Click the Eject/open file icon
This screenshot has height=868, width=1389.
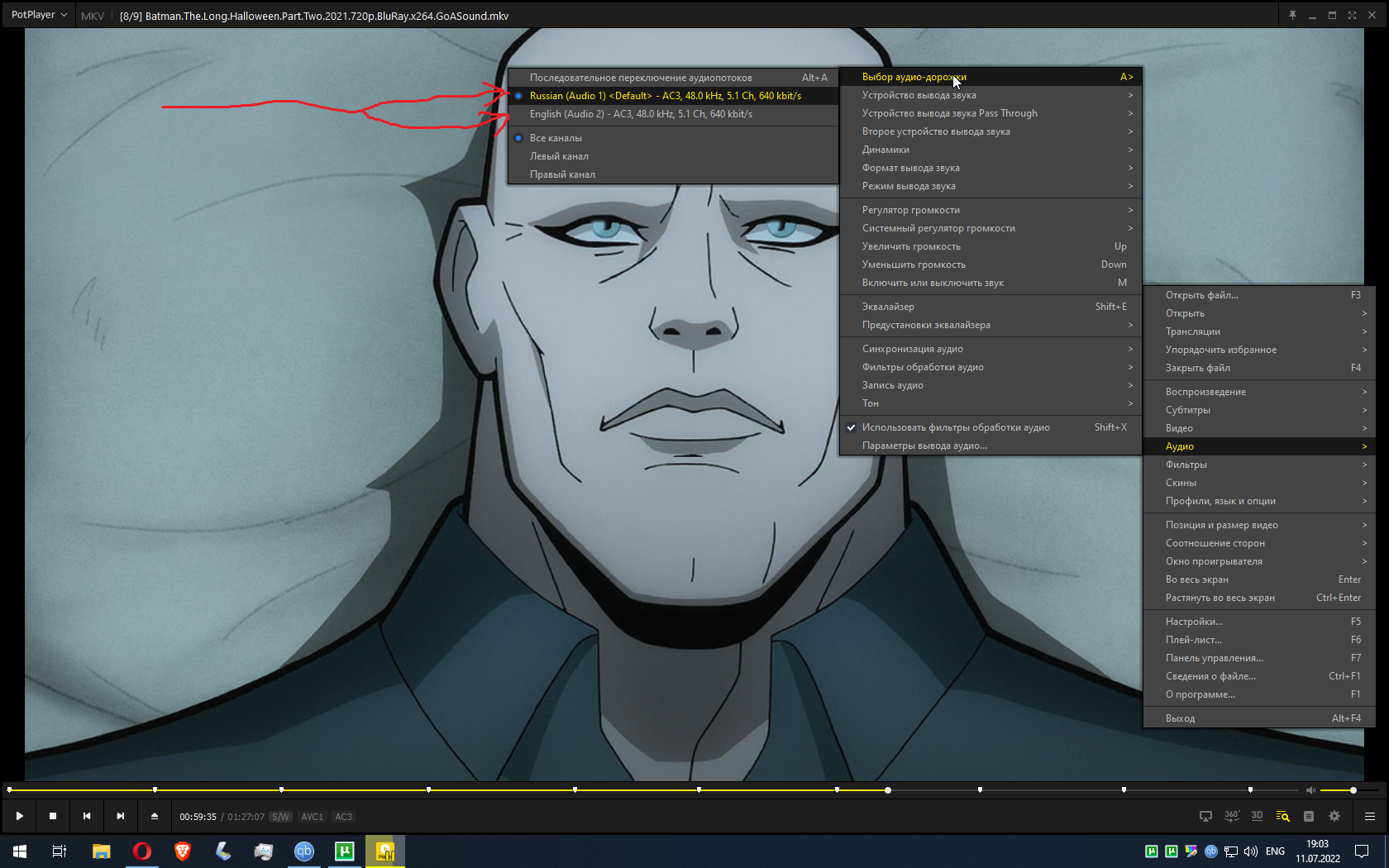[155, 816]
